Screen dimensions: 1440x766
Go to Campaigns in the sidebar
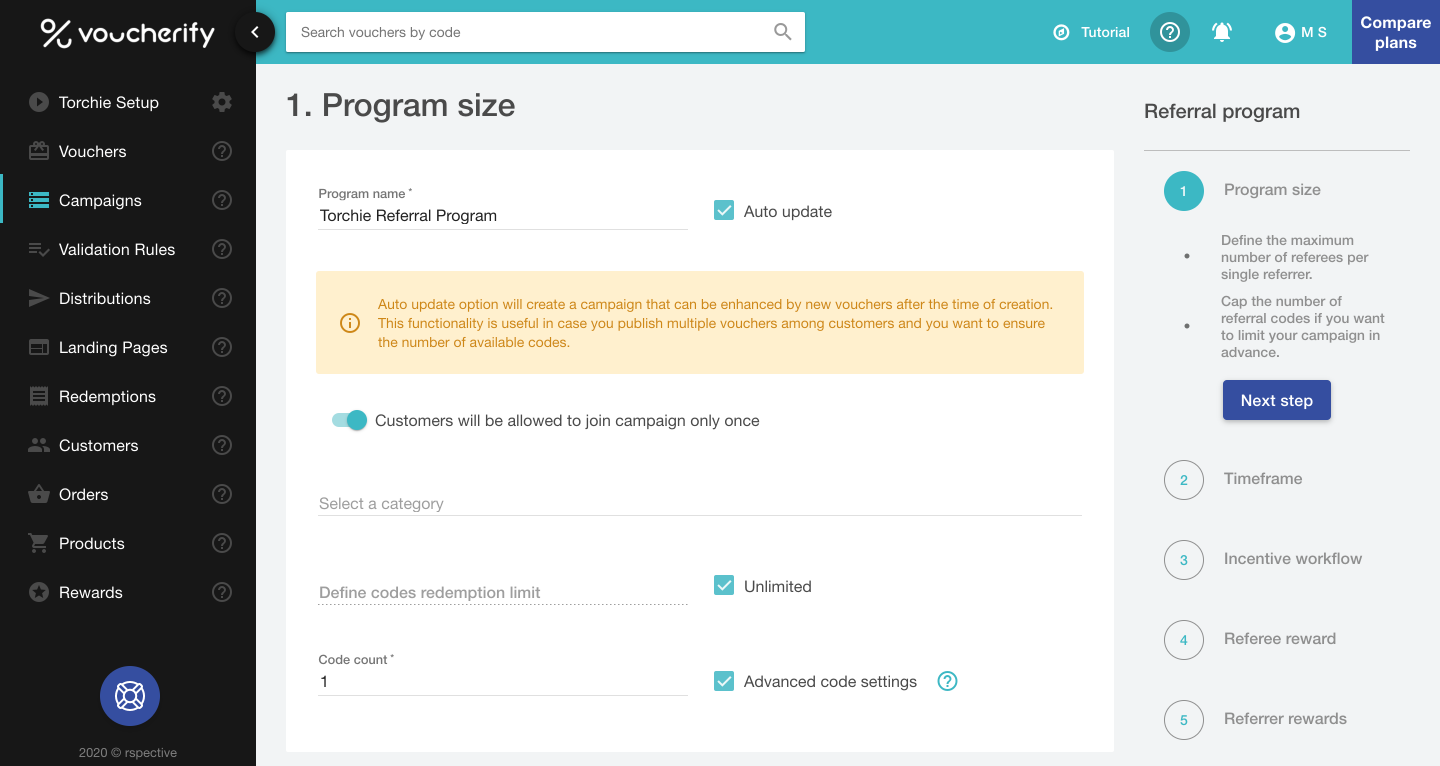click(x=100, y=200)
